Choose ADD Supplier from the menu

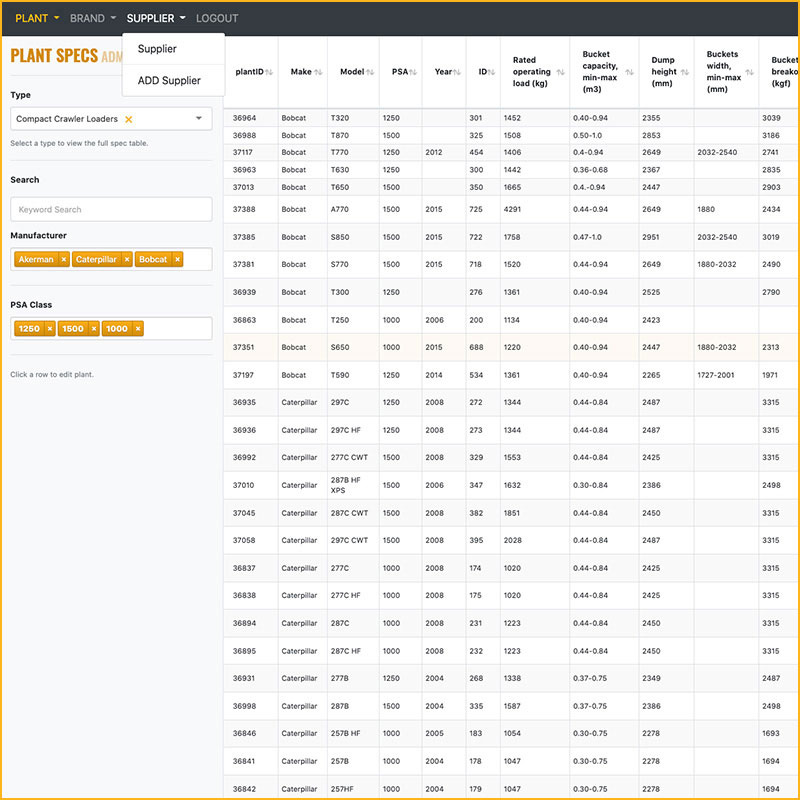pos(169,80)
